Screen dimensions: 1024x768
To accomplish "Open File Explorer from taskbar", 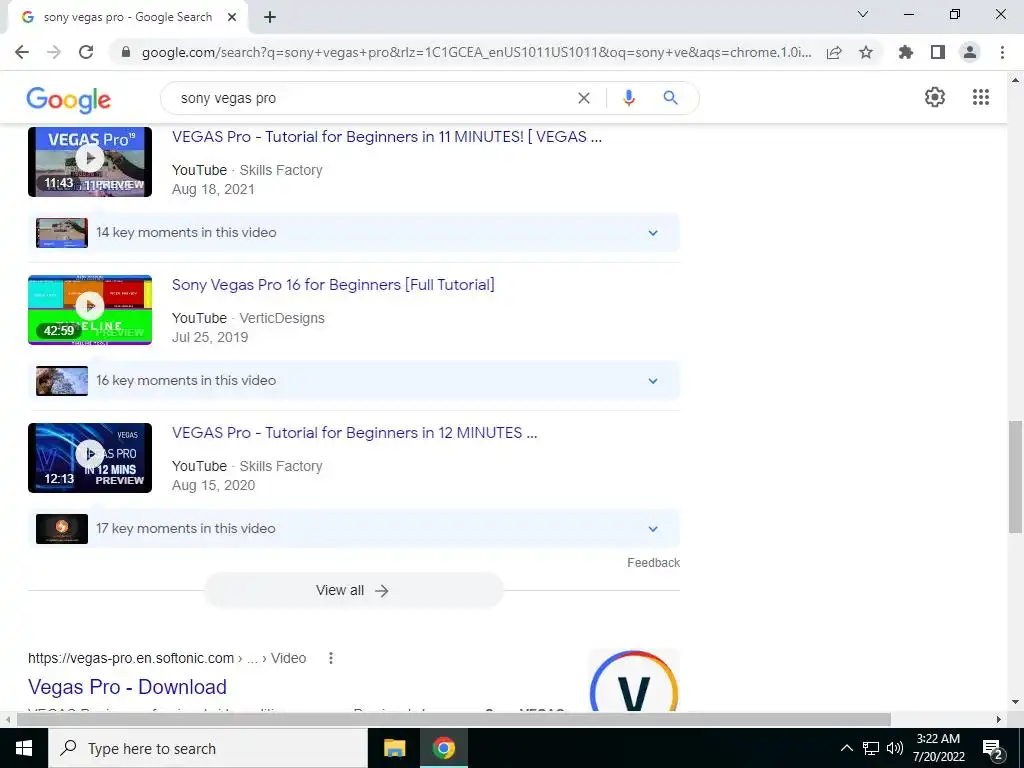I will [x=394, y=748].
